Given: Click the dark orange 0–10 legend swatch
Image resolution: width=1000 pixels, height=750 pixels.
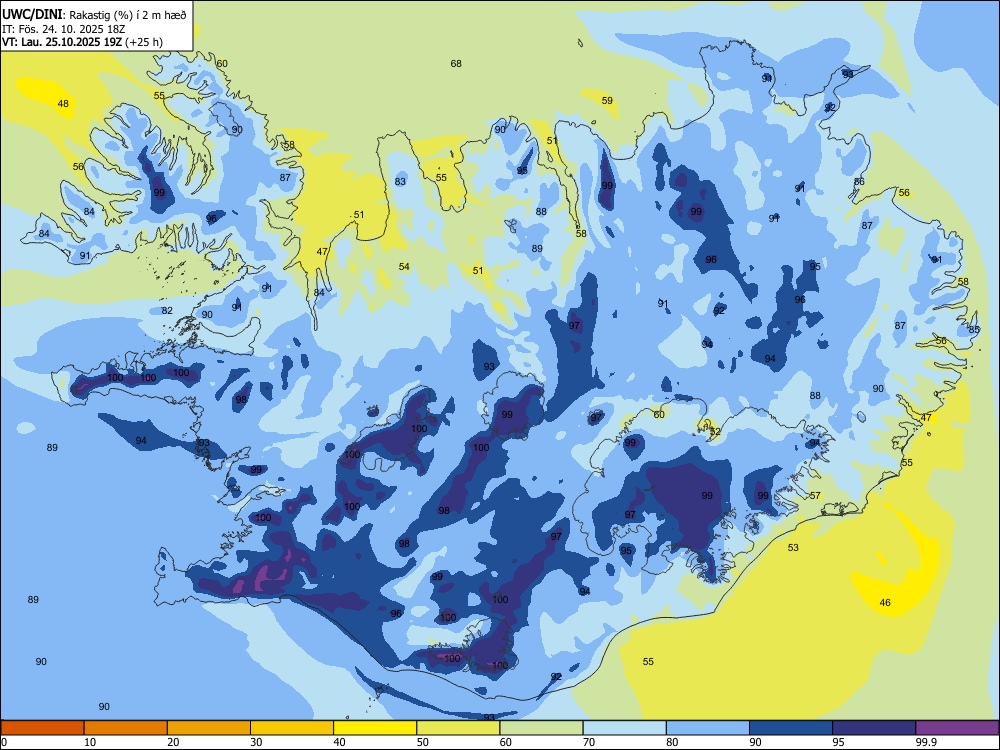Looking at the screenshot, I should pyautogui.click(x=42, y=728).
